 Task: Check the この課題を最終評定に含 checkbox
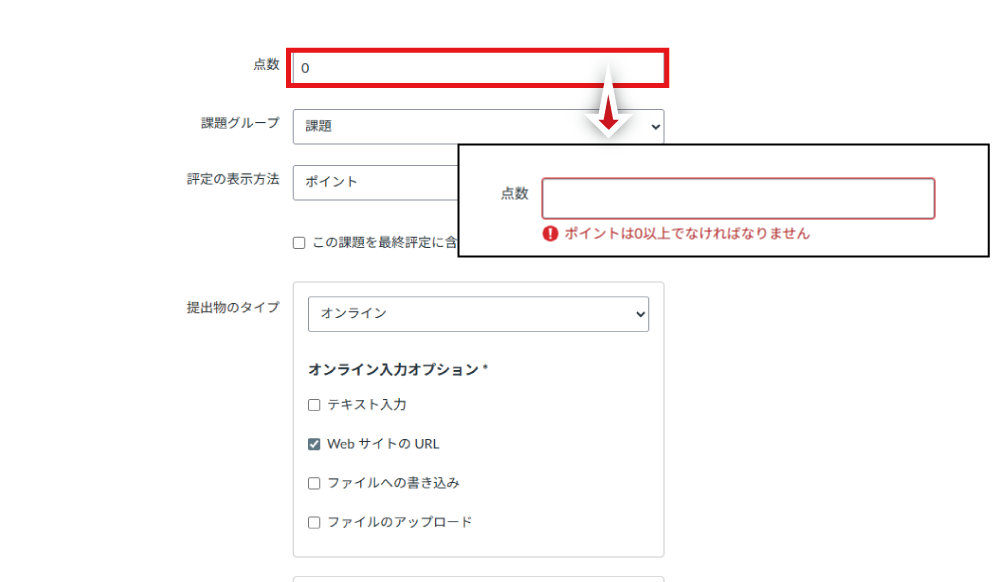click(x=299, y=243)
